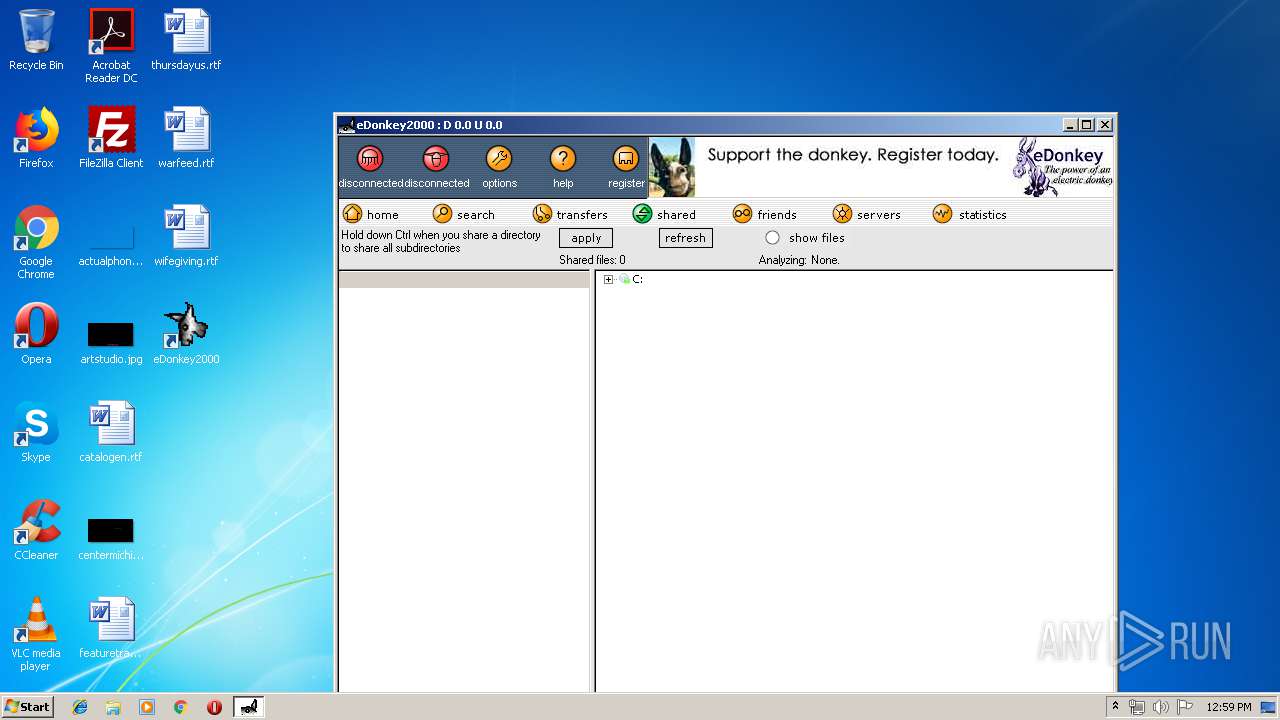
Task: Go to the servers tab
Action: tap(867, 214)
